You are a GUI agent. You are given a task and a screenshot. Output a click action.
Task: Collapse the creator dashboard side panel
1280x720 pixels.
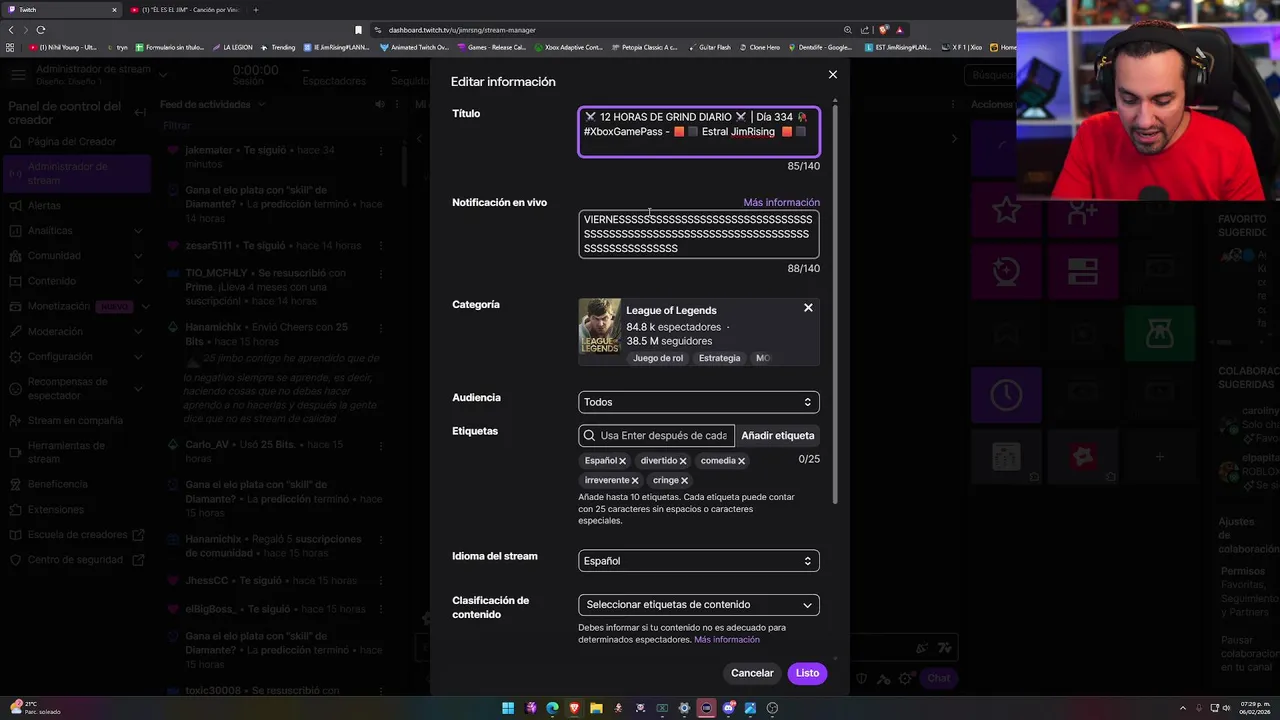coord(140,112)
